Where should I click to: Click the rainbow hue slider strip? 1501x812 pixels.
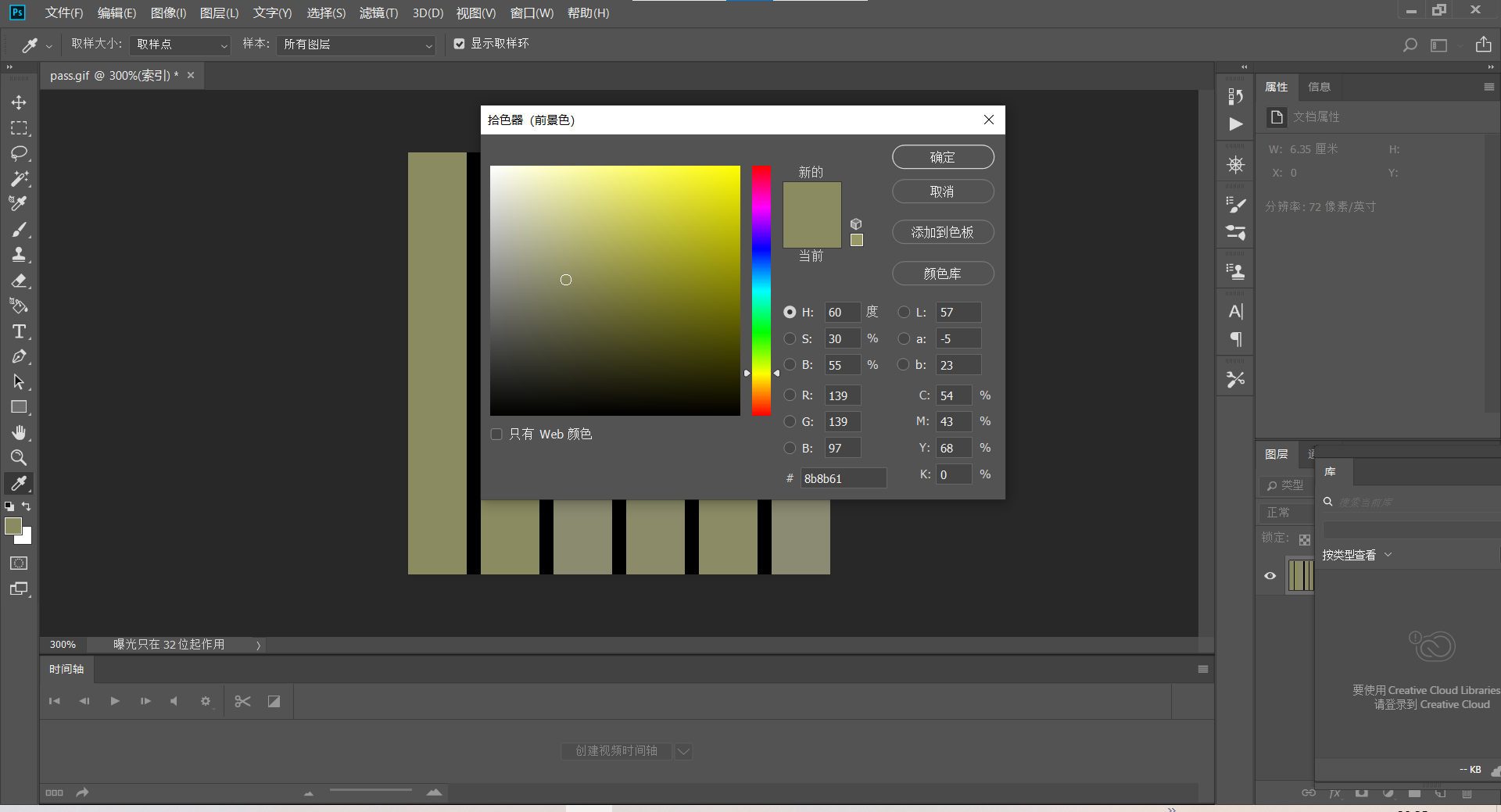(761, 289)
